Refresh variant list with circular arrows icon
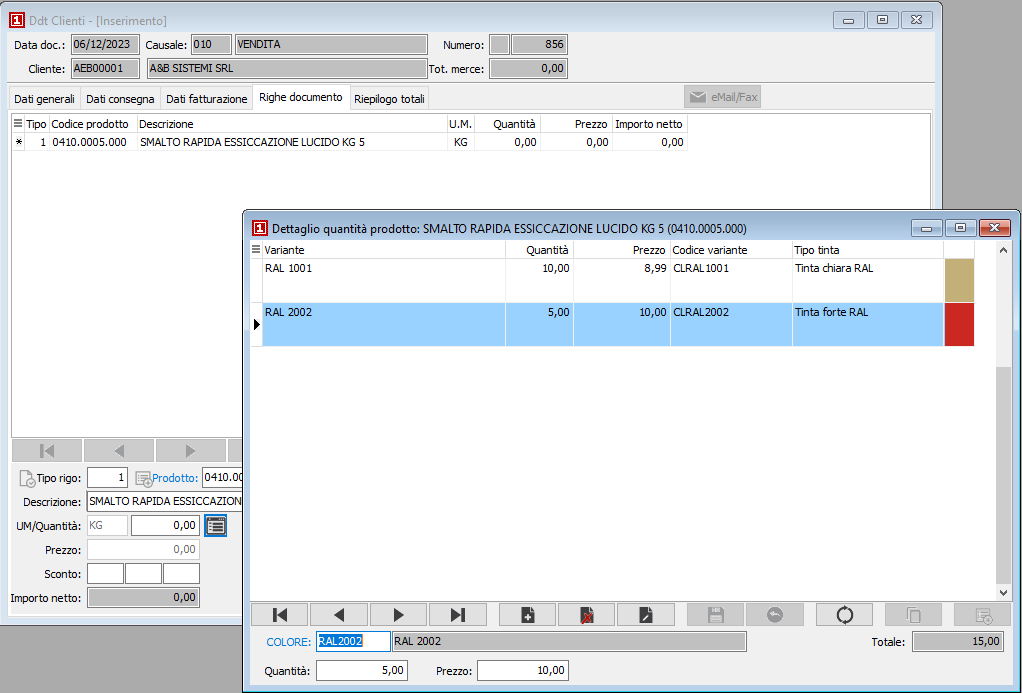1022x693 pixels. pyautogui.click(x=845, y=615)
